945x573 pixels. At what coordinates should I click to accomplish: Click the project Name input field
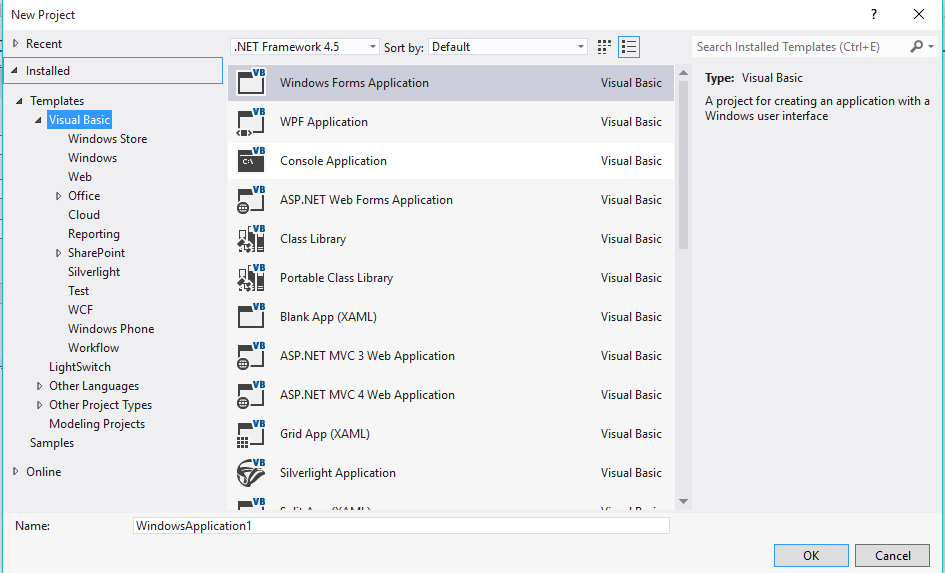tap(401, 525)
